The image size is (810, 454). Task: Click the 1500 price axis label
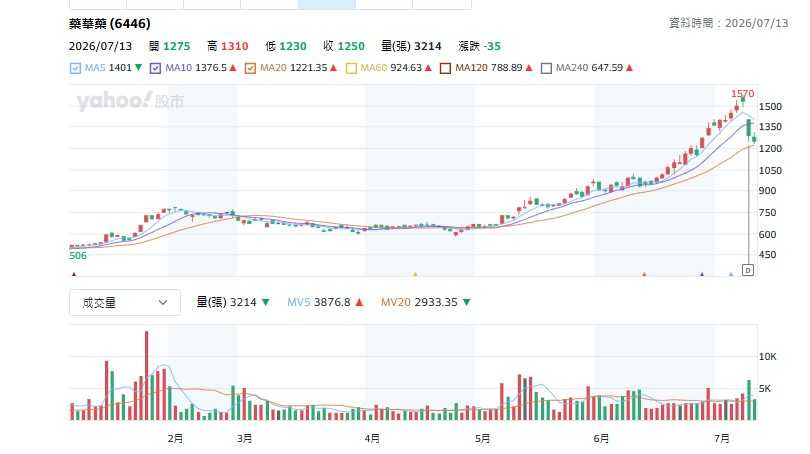pos(770,106)
